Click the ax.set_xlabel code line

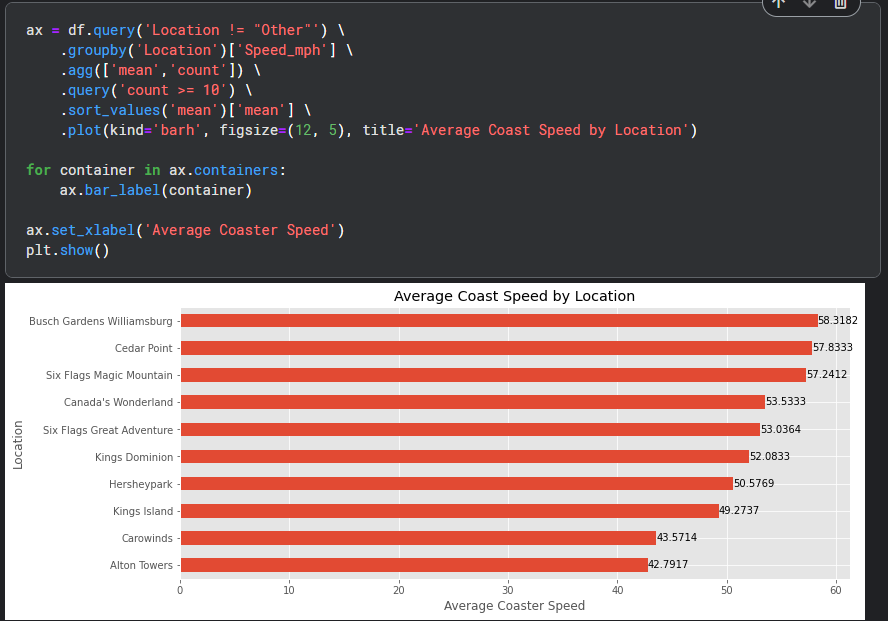(185, 230)
